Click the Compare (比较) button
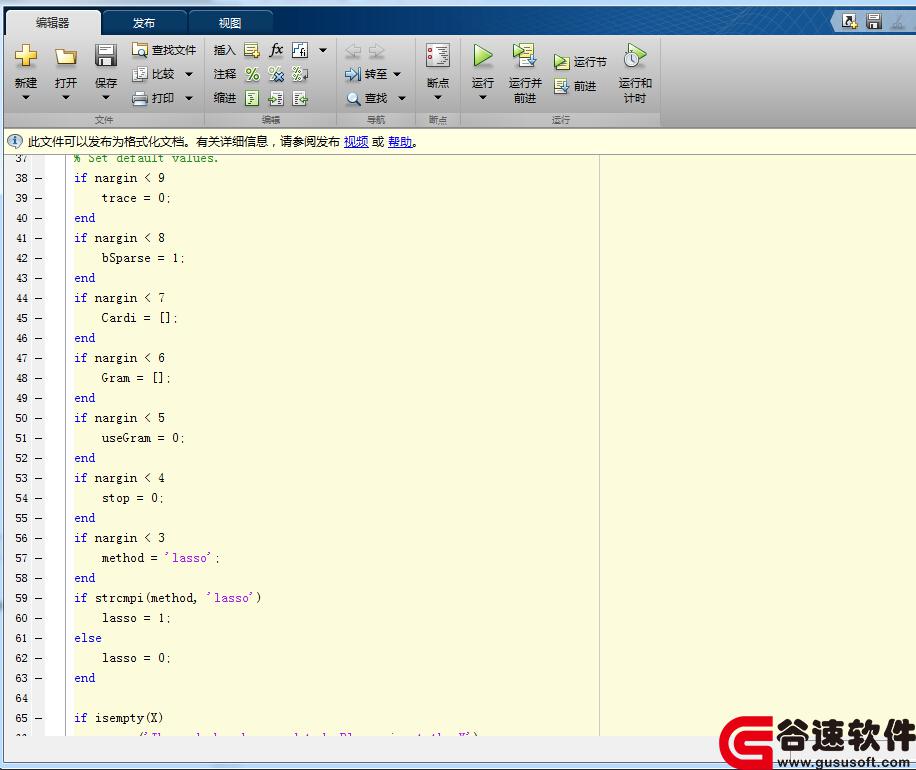Screen dimensions: 916x770 point(153,74)
